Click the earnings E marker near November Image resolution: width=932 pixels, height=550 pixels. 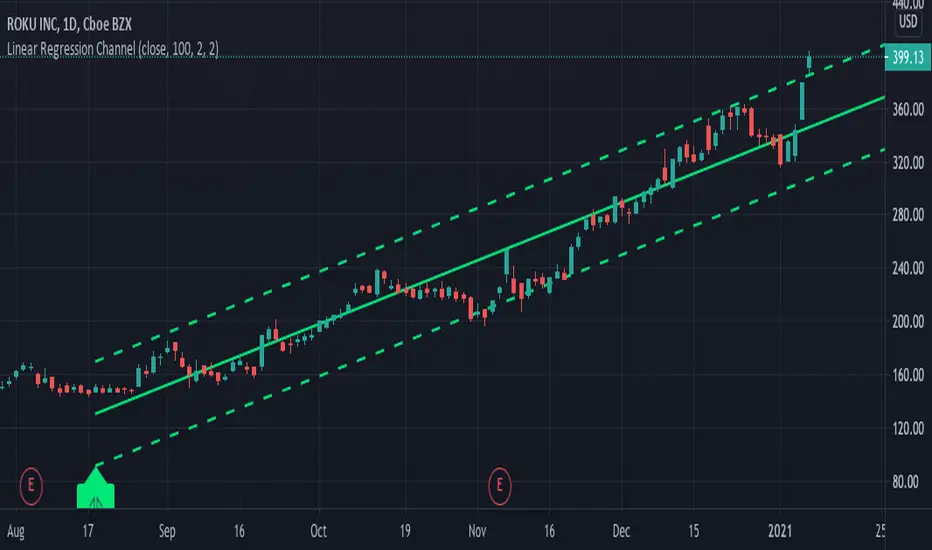coord(499,486)
